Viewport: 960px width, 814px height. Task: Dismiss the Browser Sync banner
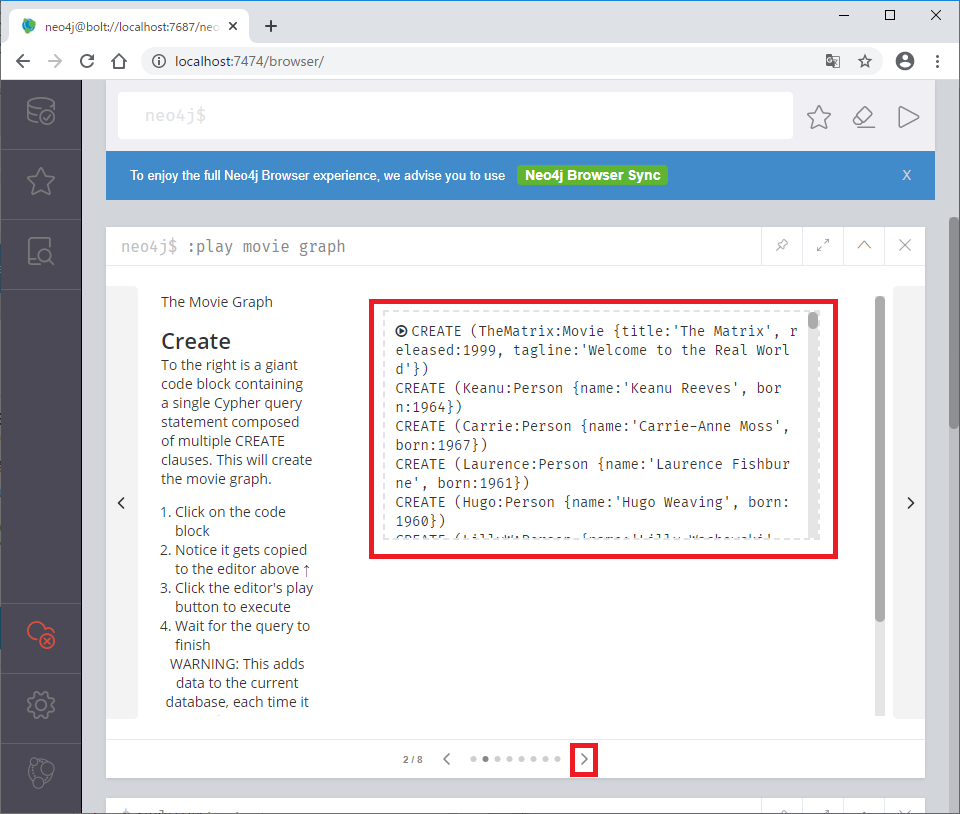click(x=907, y=176)
